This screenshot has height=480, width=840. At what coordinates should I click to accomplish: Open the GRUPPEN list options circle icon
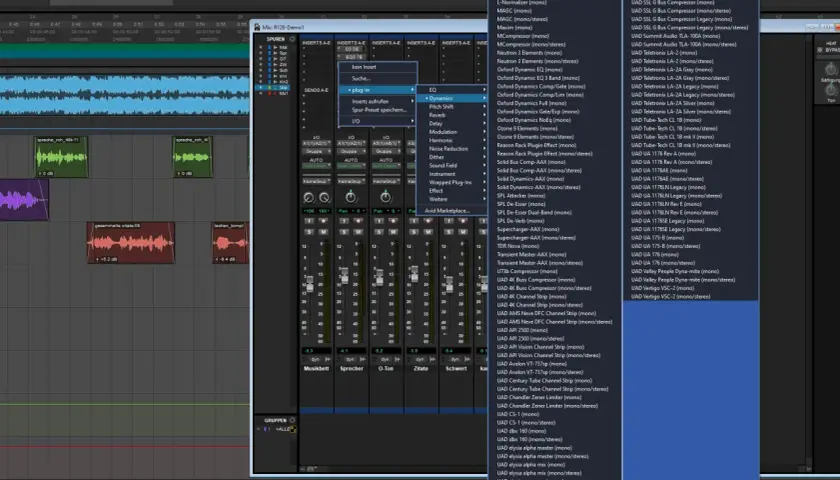pyautogui.click(x=292, y=421)
